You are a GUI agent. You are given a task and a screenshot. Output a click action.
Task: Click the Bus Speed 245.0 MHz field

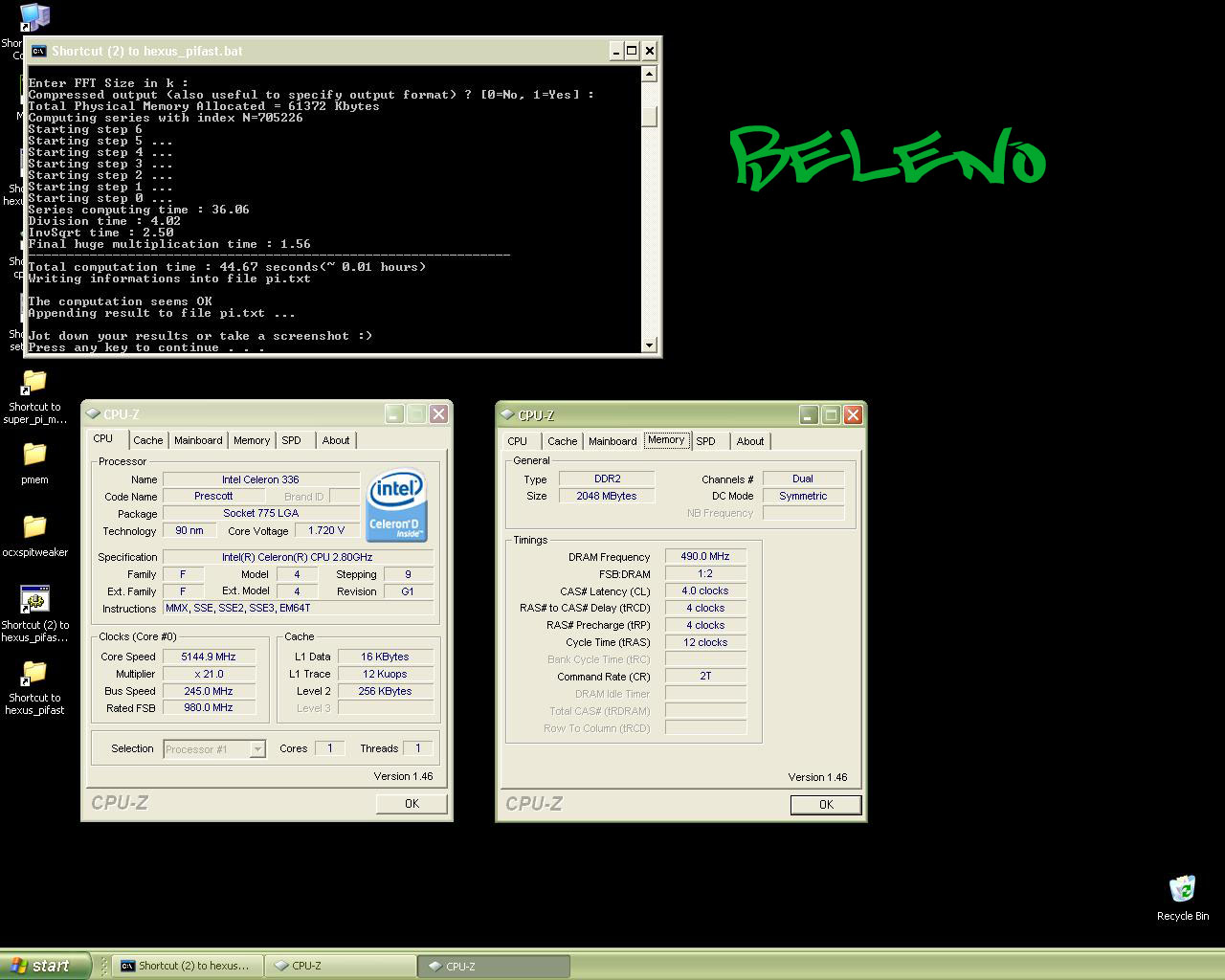click(209, 691)
